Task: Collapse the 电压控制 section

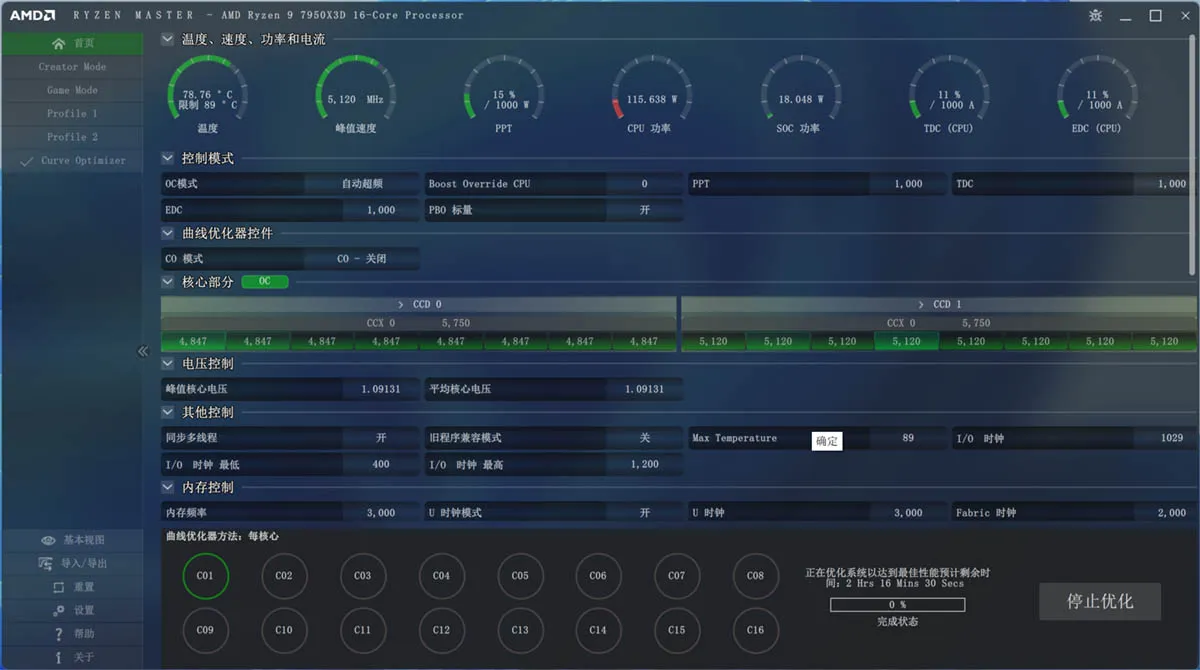Action: click(x=168, y=363)
